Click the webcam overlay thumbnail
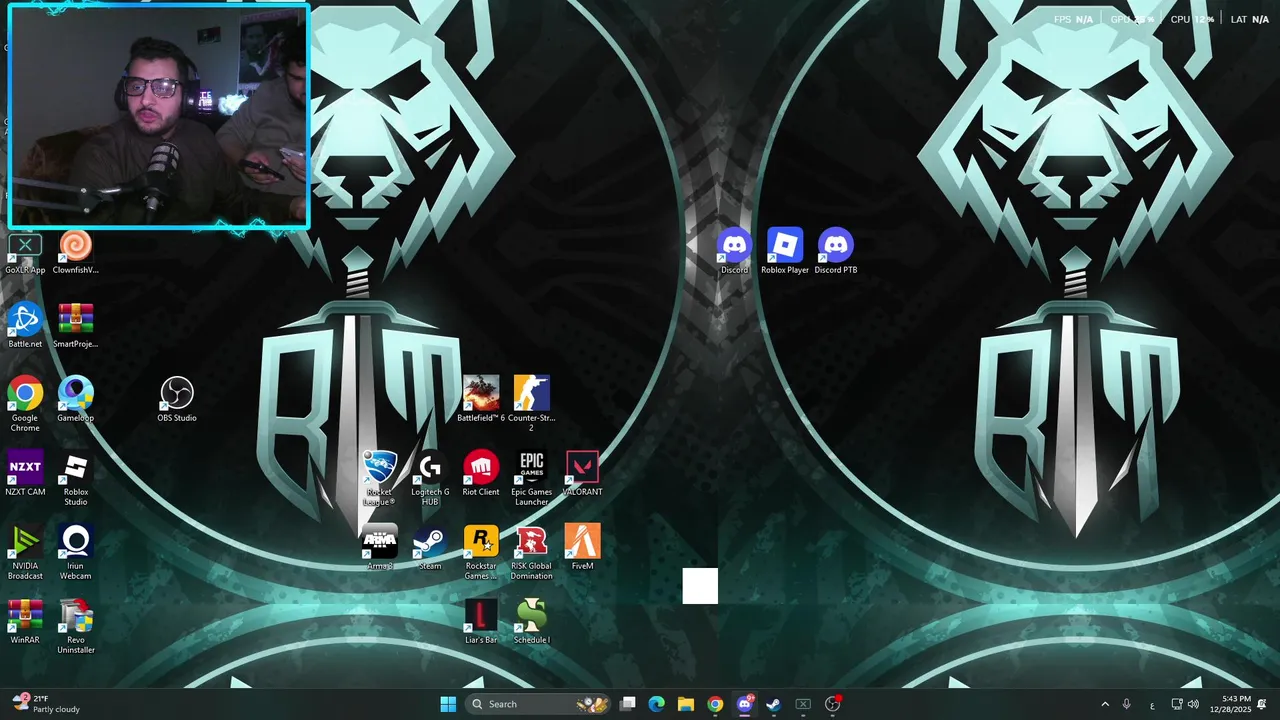 click(159, 116)
